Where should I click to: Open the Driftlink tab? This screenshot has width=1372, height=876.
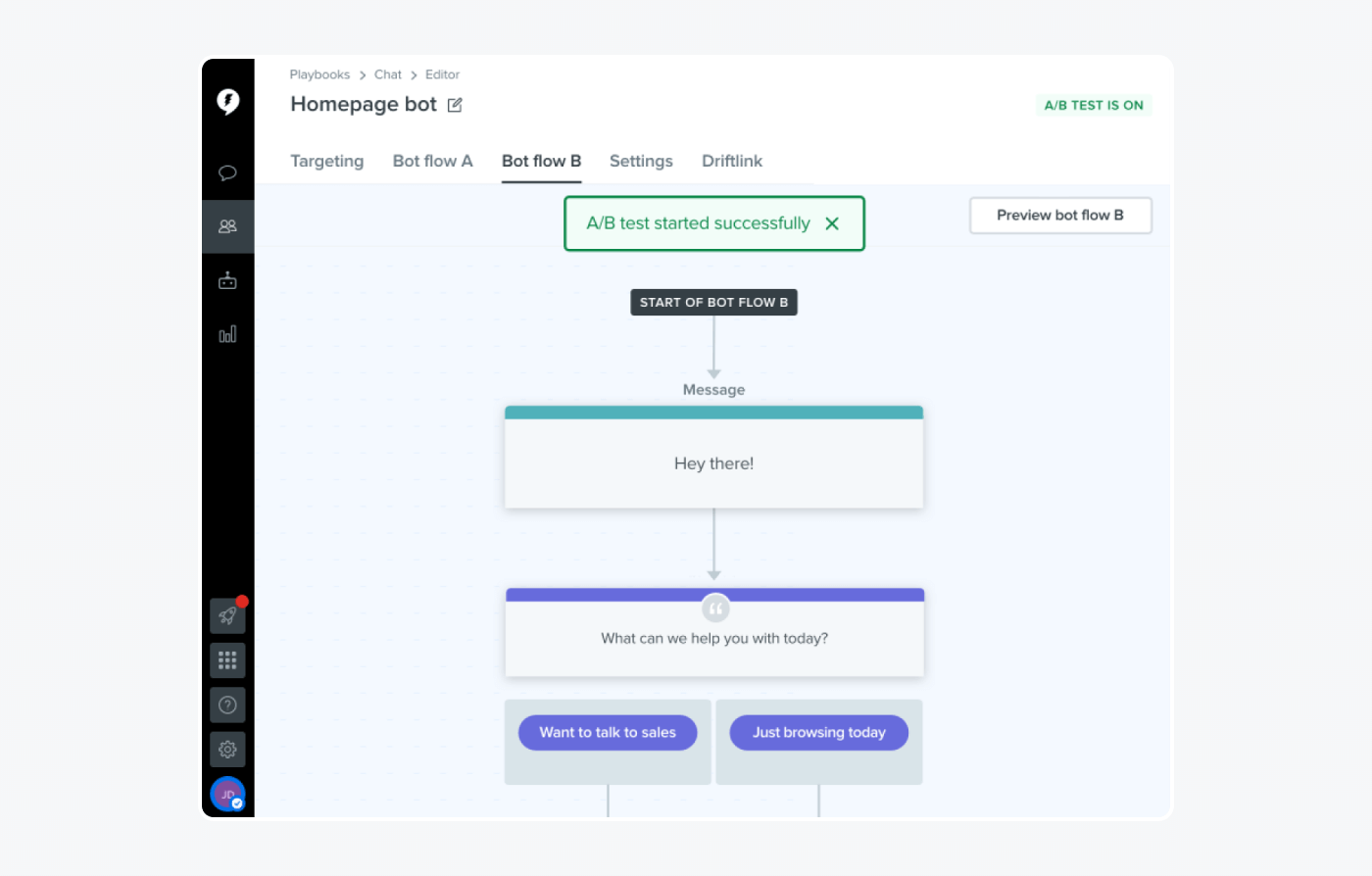731,161
